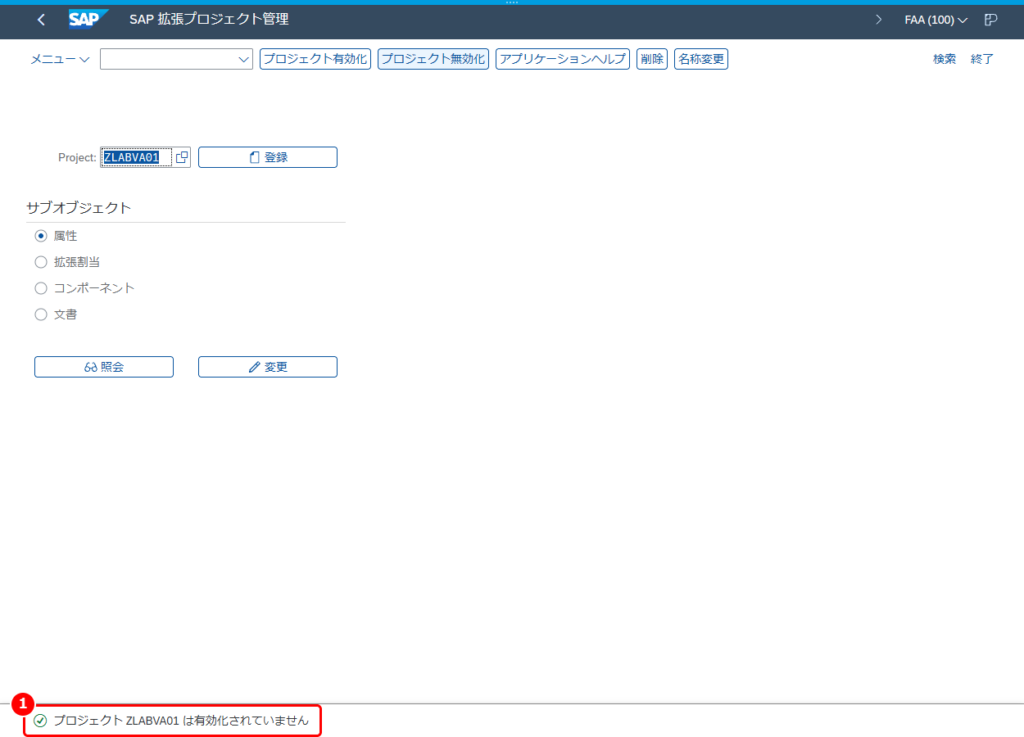Expand the メニュー dropdown
Viewport: 1024px width, 737px height.
coord(59,59)
